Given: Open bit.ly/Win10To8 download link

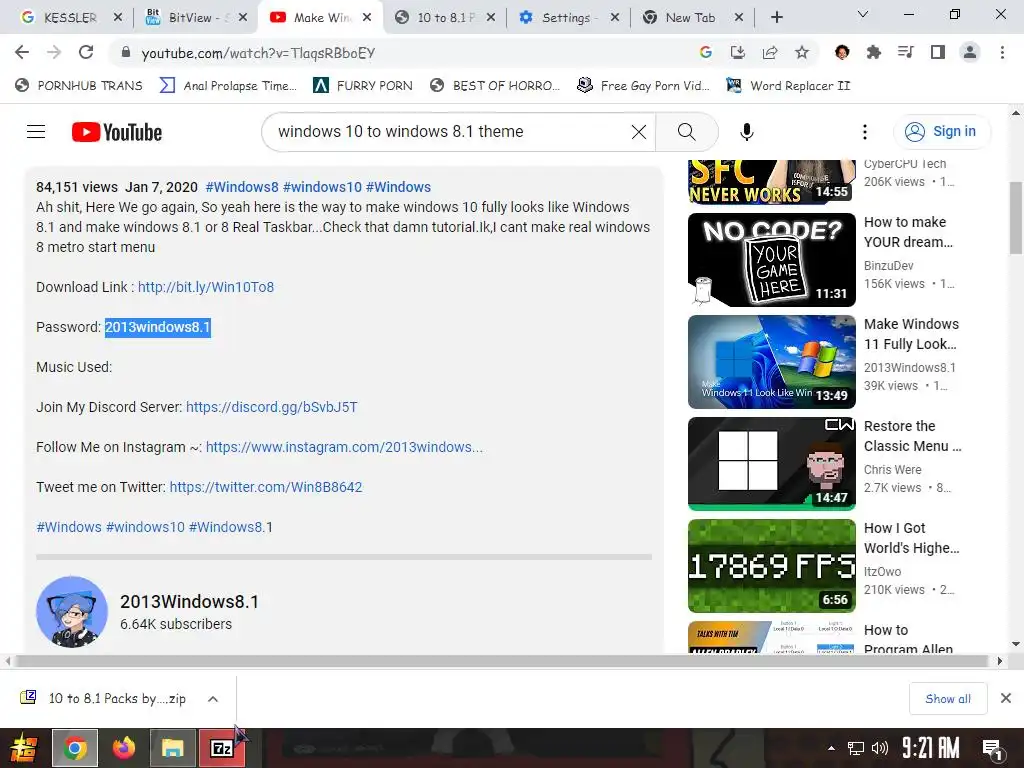Looking at the screenshot, I should [206, 287].
